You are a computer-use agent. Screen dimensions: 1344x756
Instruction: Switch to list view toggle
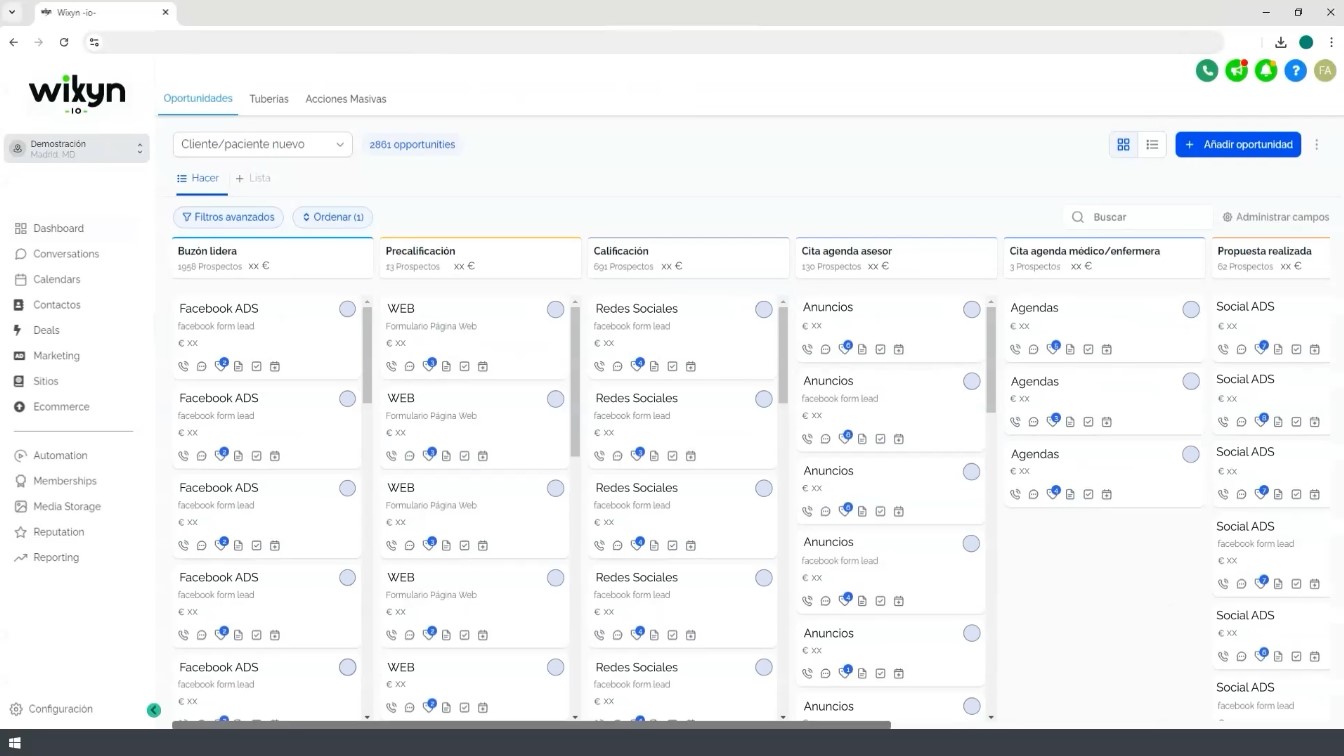(1152, 144)
